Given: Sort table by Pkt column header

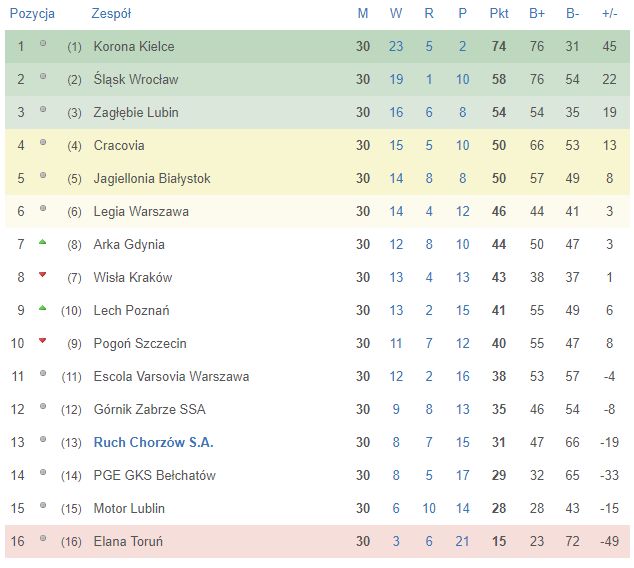Looking at the screenshot, I should 499,13.
